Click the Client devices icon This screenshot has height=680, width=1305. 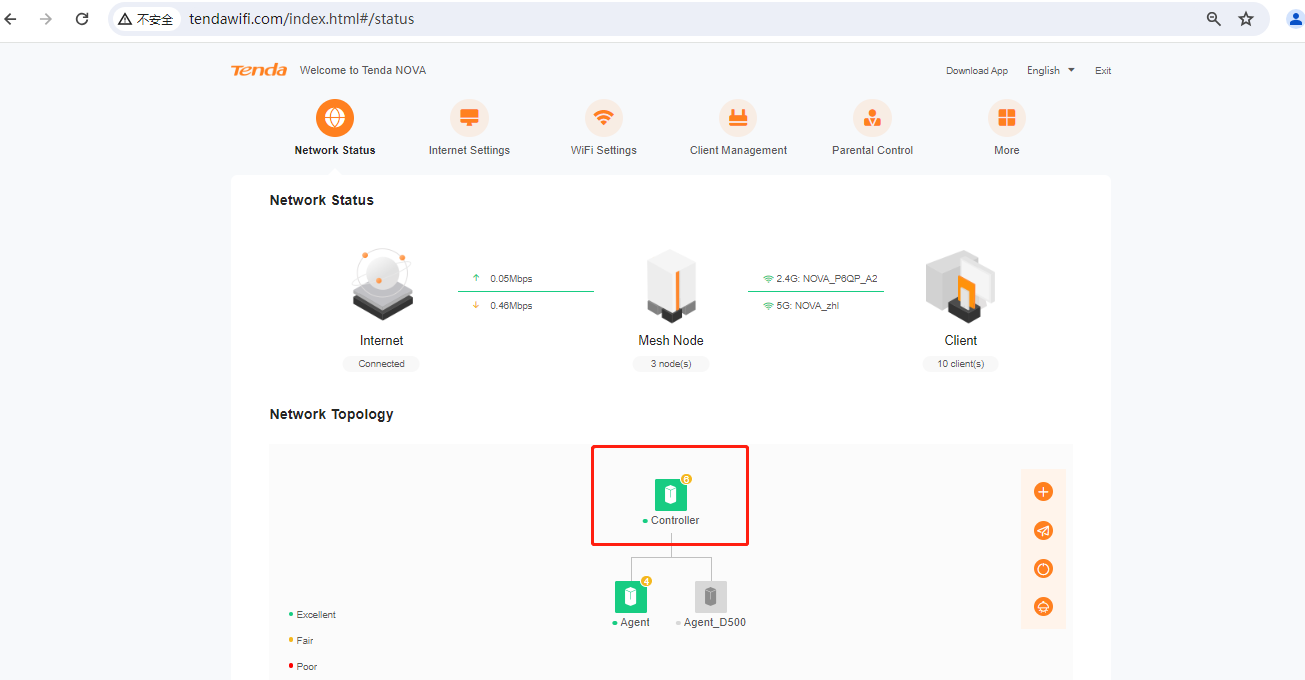(960, 287)
